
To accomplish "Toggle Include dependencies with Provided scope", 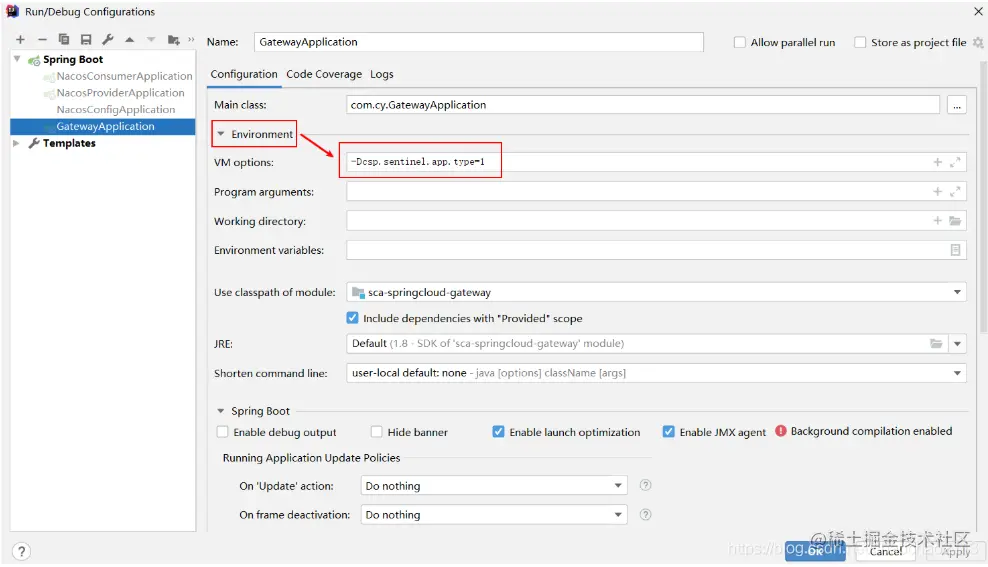I will coord(352,318).
